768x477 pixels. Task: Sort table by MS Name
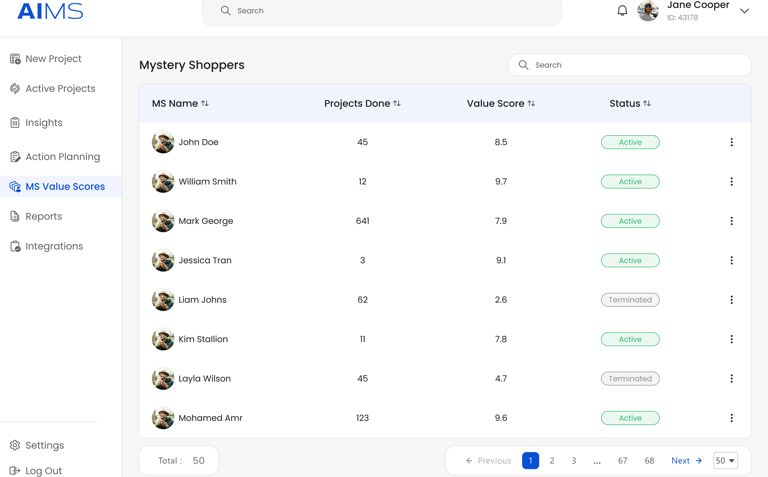click(x=205, y=104)
